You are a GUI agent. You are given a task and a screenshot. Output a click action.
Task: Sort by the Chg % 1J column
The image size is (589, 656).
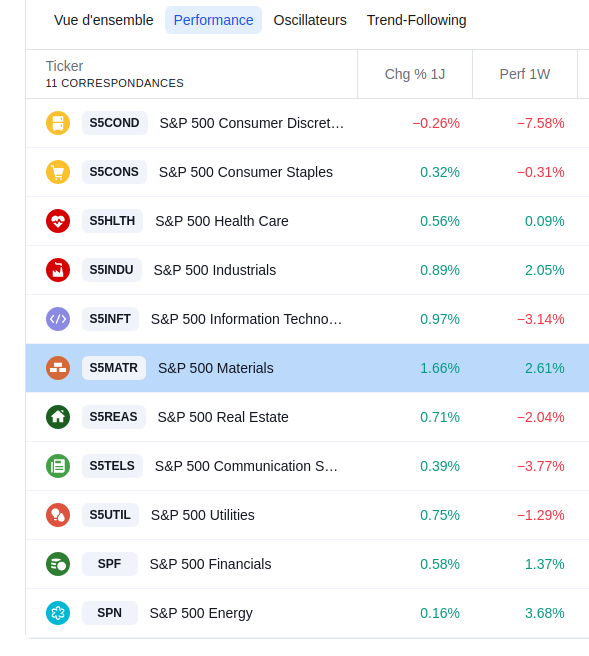point(415,74)
